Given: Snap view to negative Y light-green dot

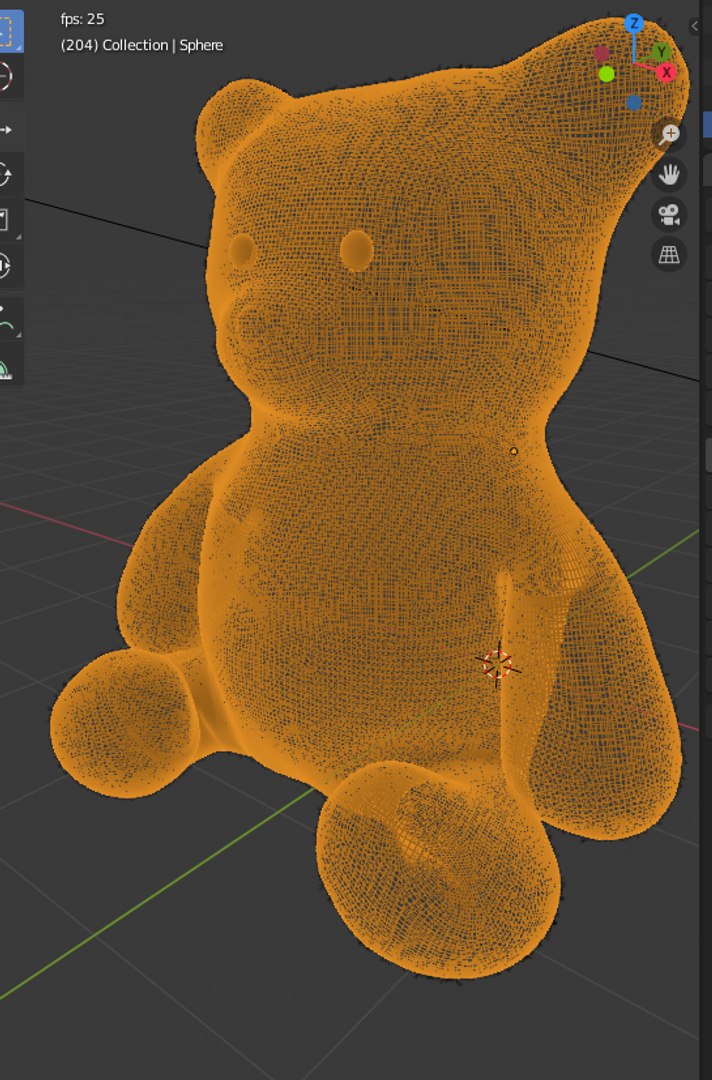Looking at the screenshot, I should tap(607, 74).
